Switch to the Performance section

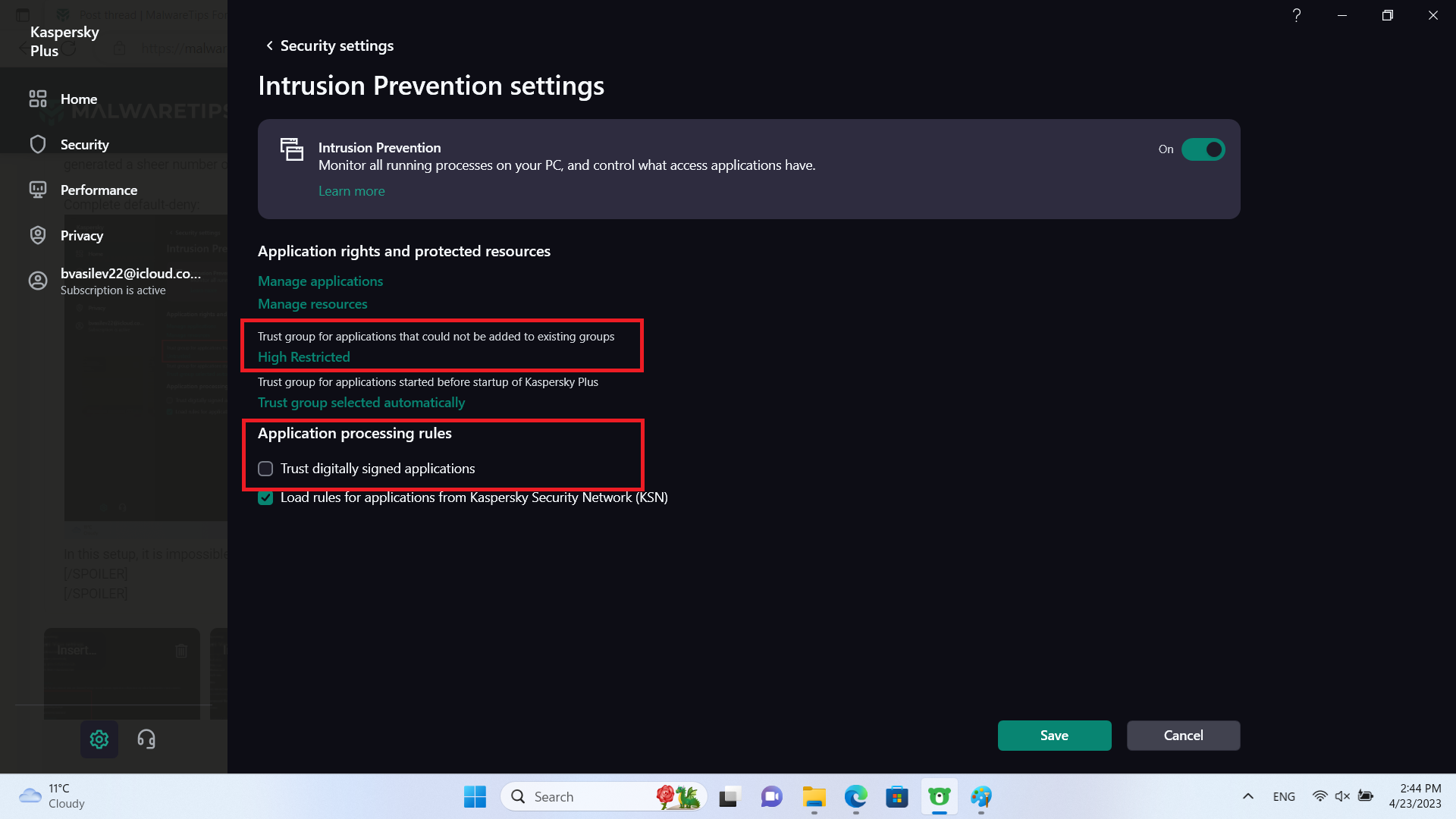(x=99, y=190)
